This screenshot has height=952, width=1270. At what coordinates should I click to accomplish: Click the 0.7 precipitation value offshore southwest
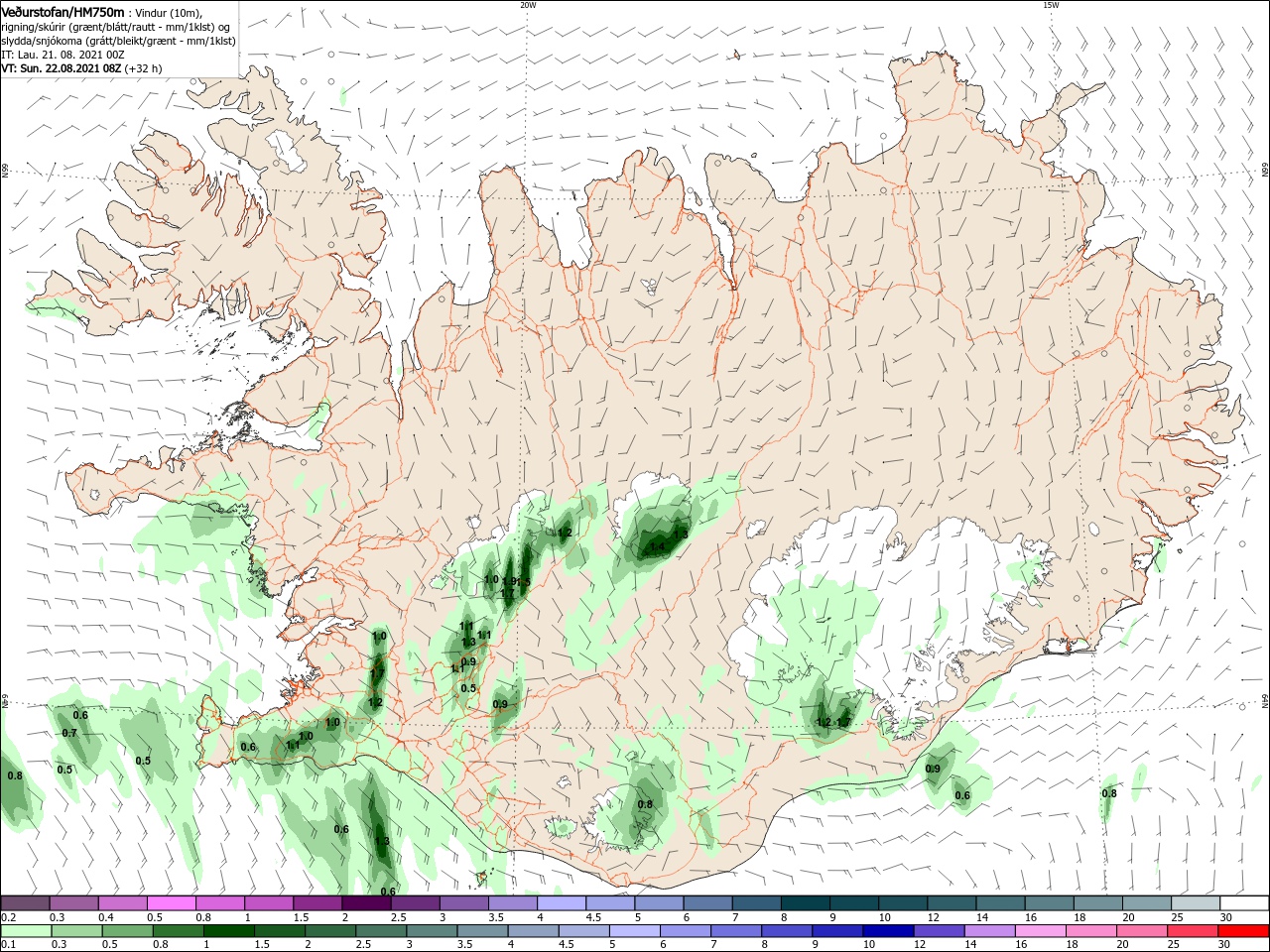pyautogui.click(x=69, y=733)
